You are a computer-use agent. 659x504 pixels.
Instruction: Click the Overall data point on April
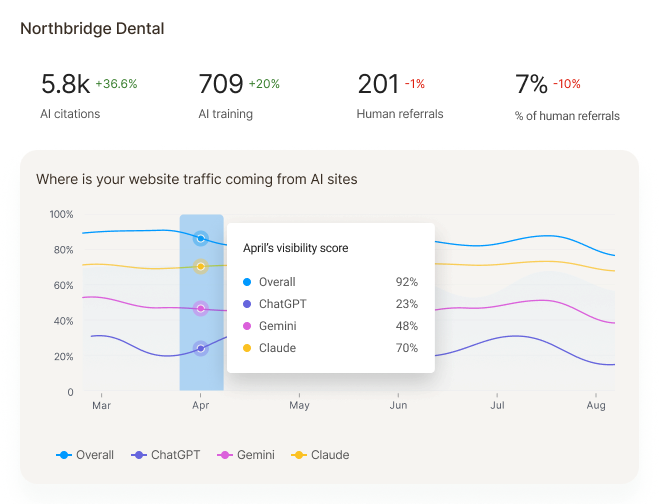[201, 239]
